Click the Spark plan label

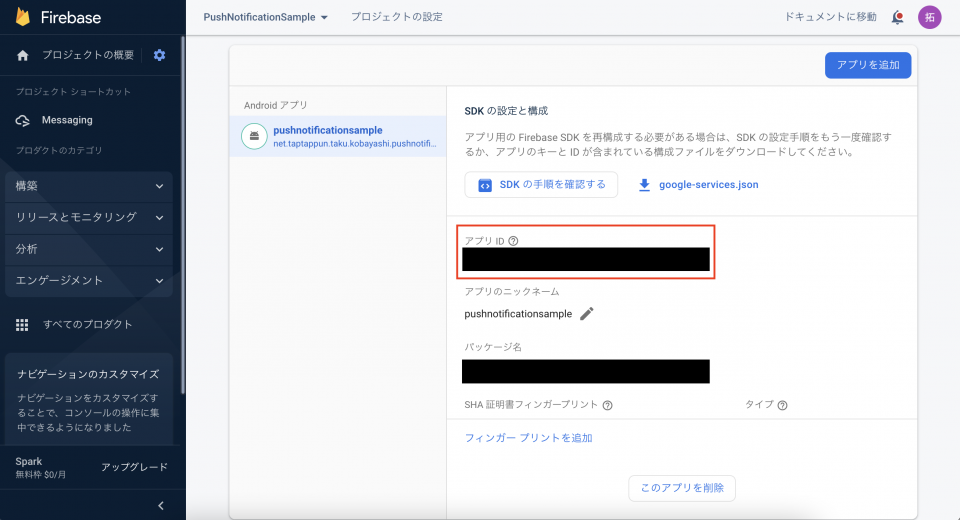point(29,461)
